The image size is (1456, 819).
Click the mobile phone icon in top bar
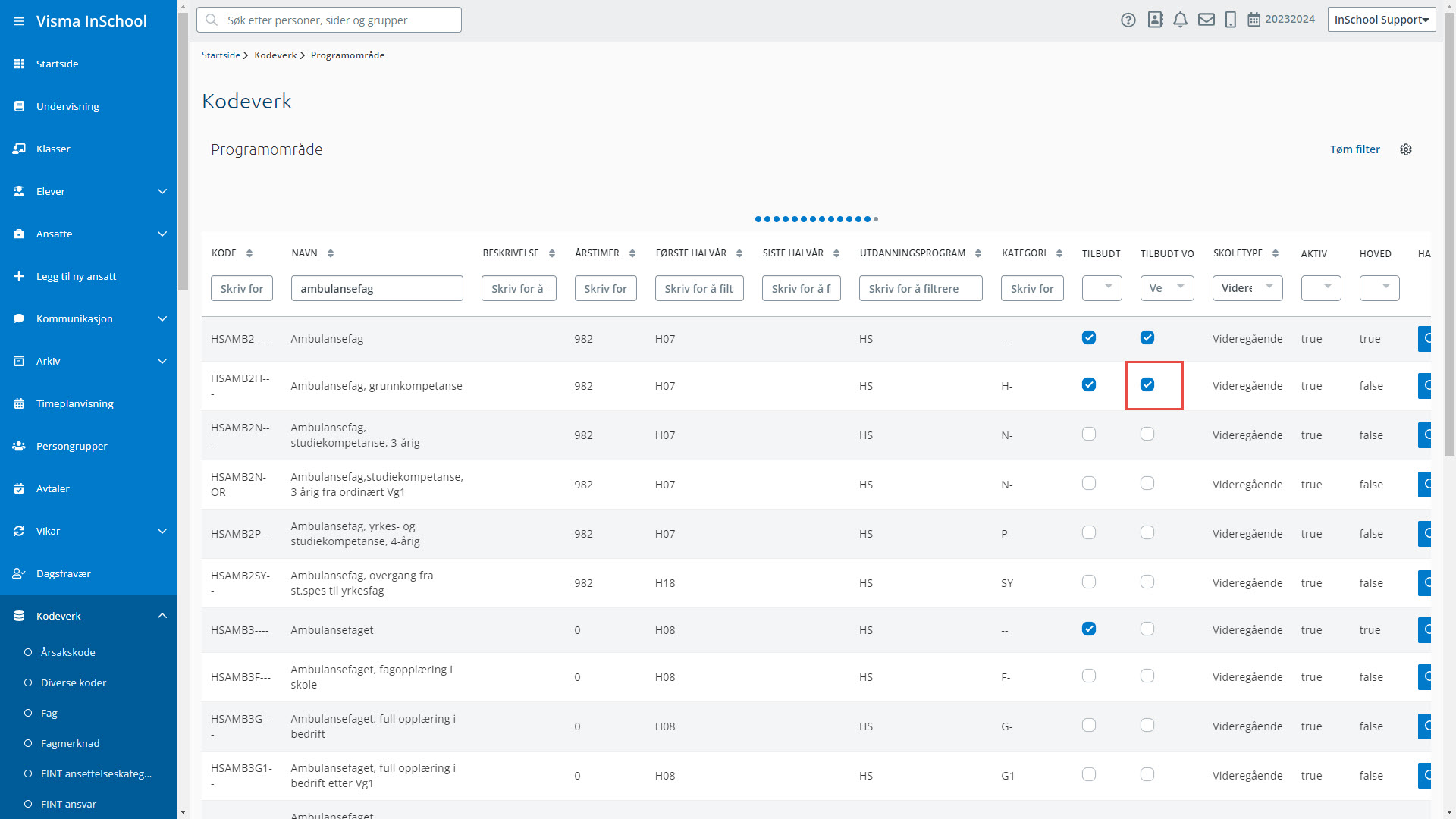pos(1231,20)
